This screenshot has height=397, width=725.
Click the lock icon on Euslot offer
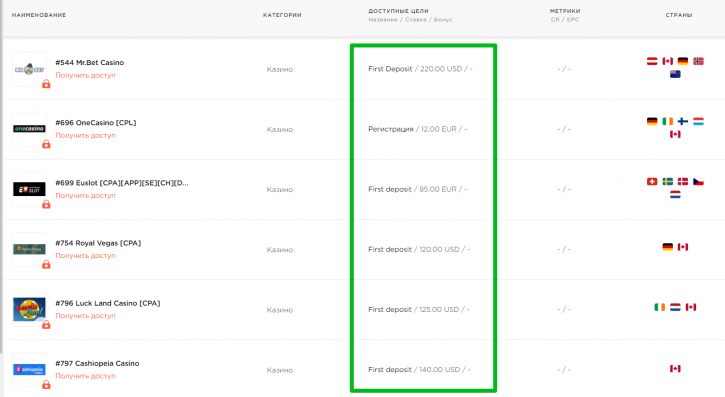(46, 204)
